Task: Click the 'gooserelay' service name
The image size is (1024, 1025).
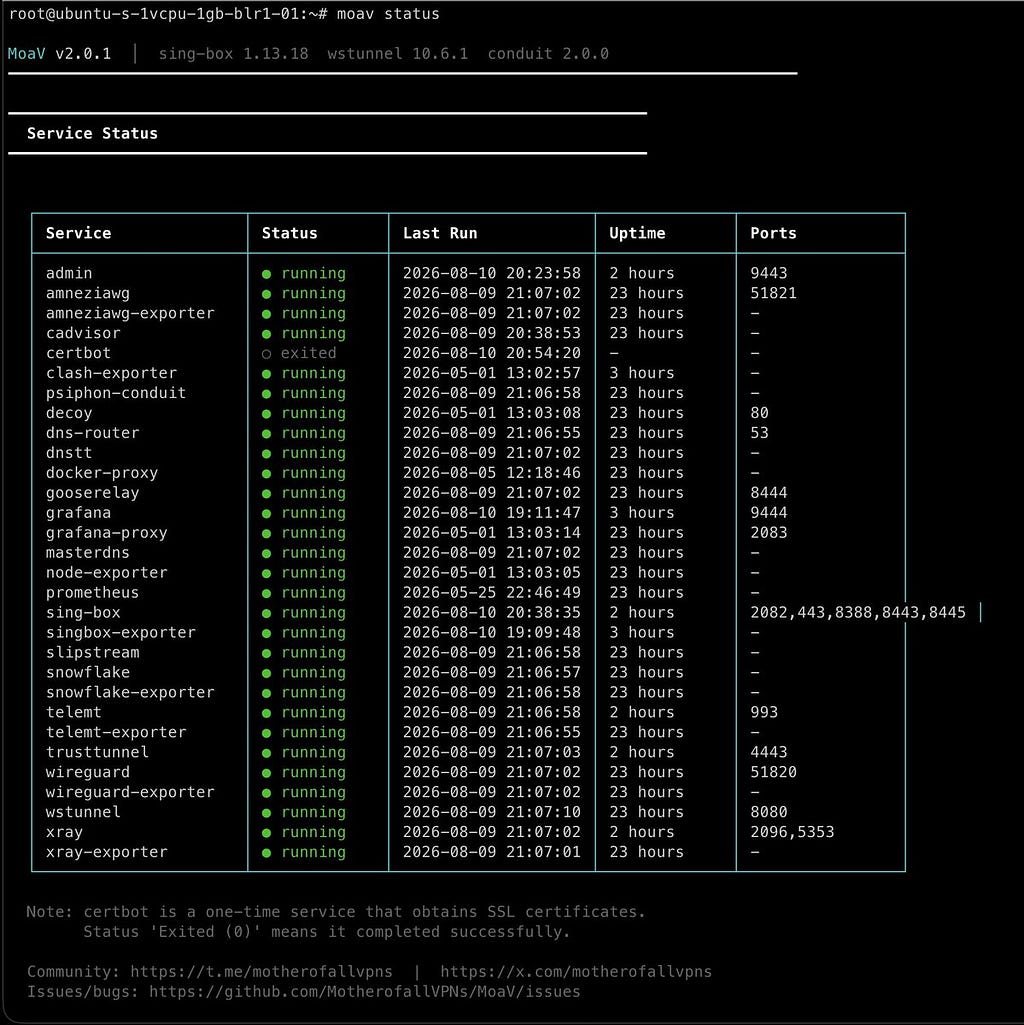Action: pyautogui.click(x=92, y=493)
